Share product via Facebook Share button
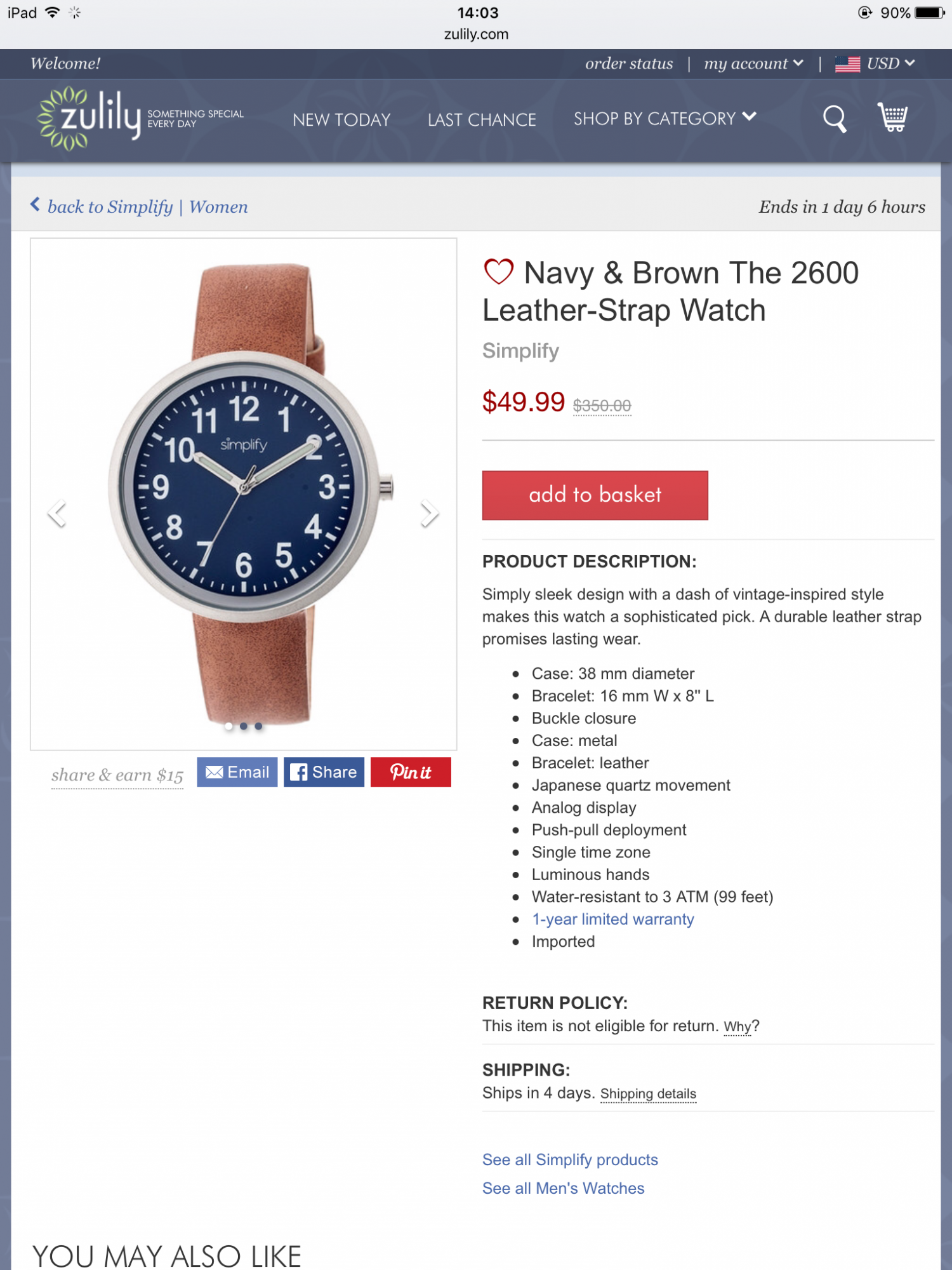Screen dimensions: 952x1270 324,772
